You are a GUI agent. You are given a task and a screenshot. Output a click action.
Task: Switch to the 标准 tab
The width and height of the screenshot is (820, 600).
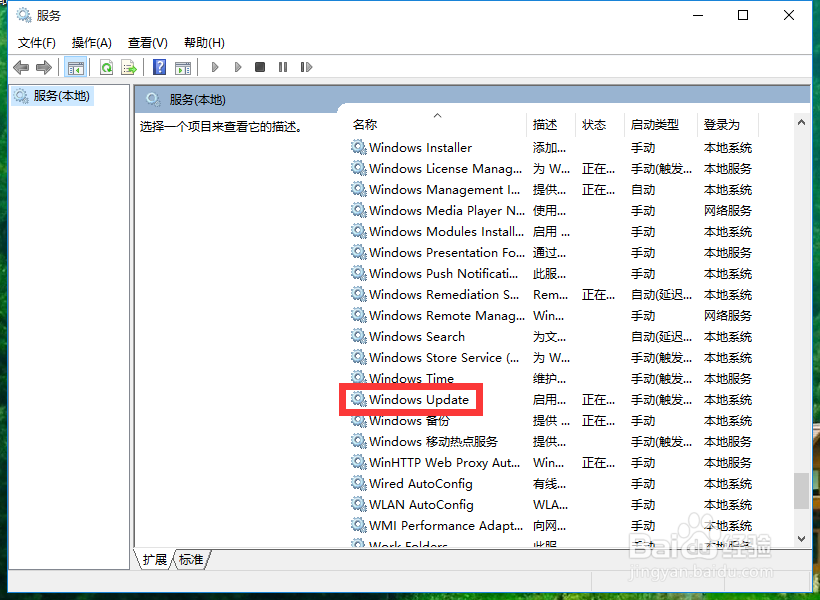pos(191,560)
